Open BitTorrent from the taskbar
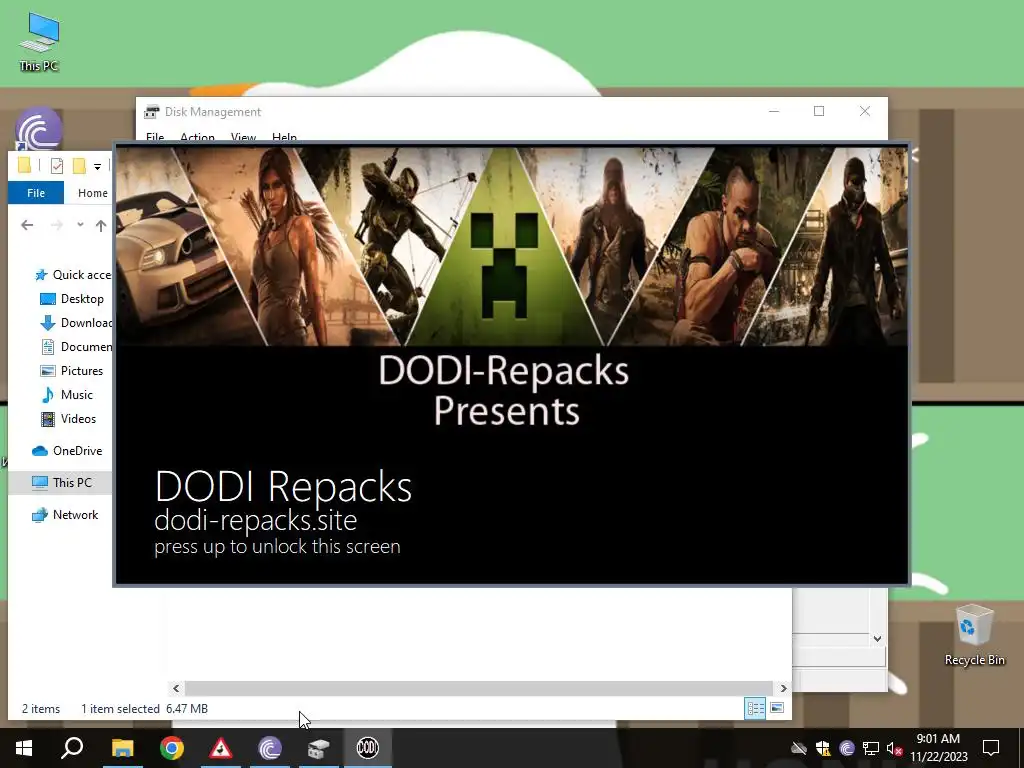Viewport: 1024px width, 768px height. (x=270, y=748)
